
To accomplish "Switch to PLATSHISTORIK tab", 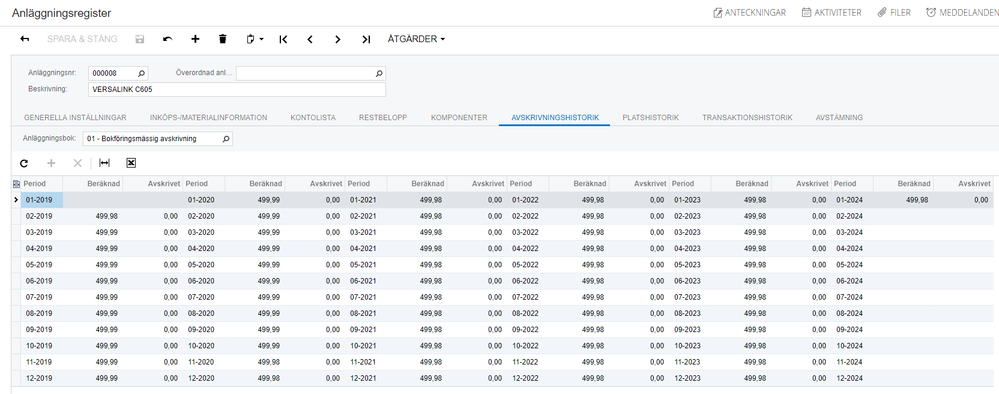I will 650,118.
